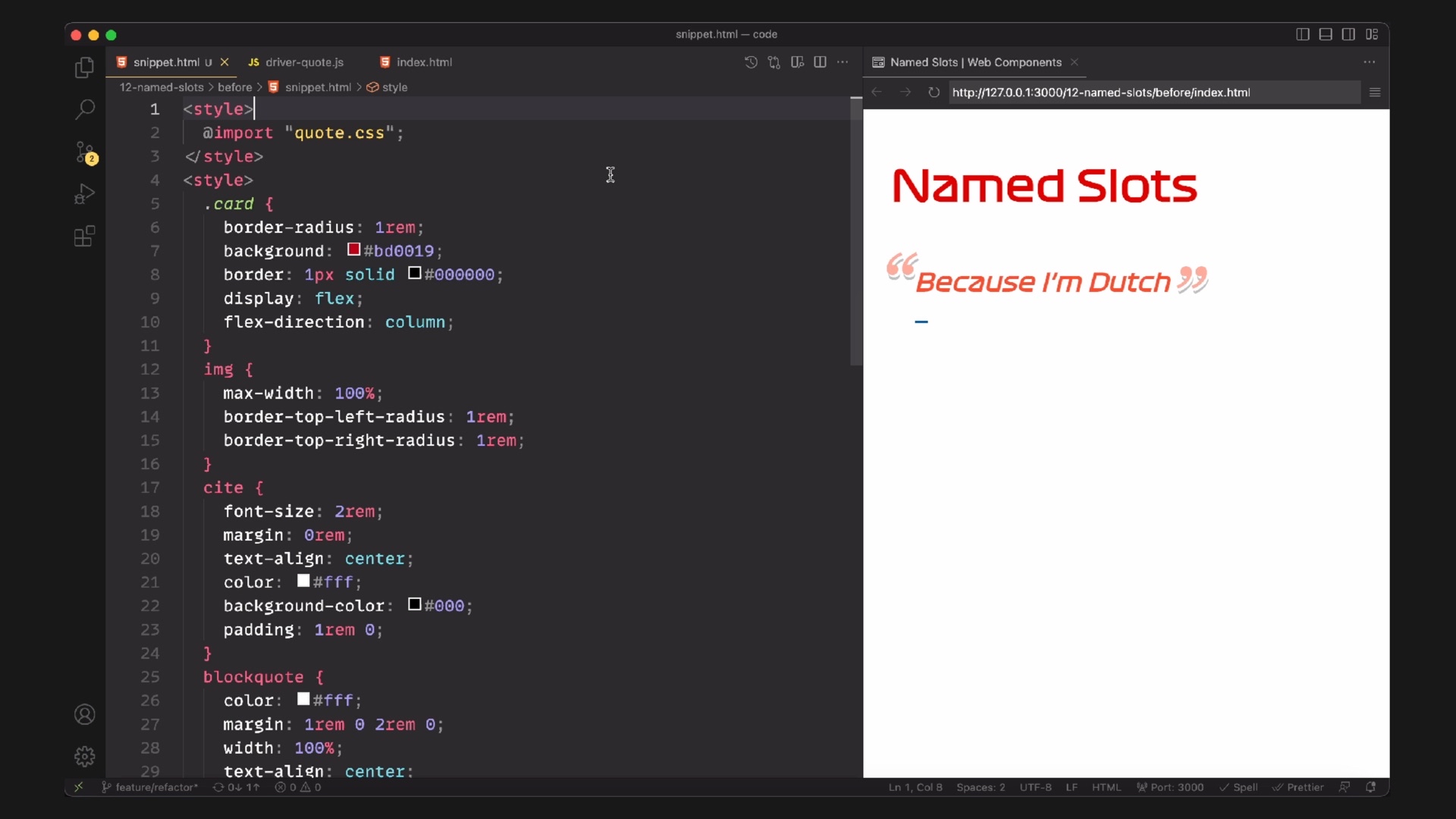The image size is (1456, 819).
Task: Click the #bd0019 red color swatch
Action: coord(353,249)
